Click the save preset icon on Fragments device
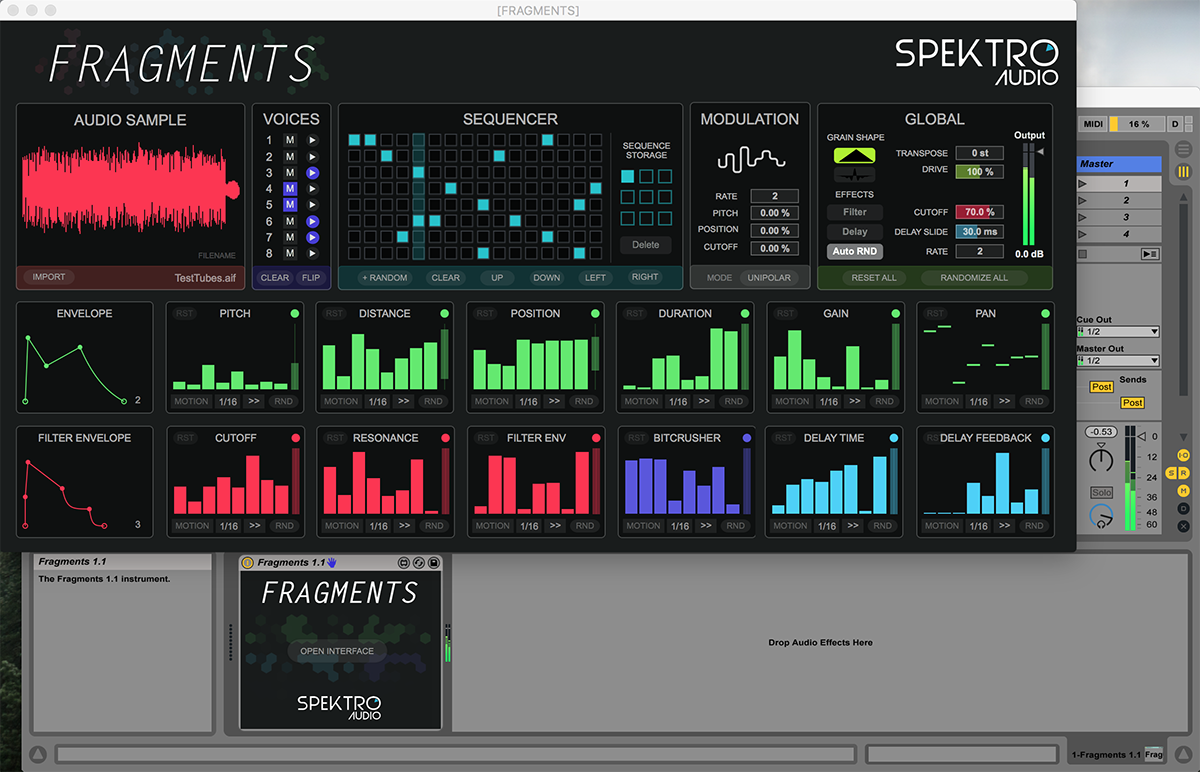The image size is (1200, 772). pyautogui.click(x=434, y=563)
